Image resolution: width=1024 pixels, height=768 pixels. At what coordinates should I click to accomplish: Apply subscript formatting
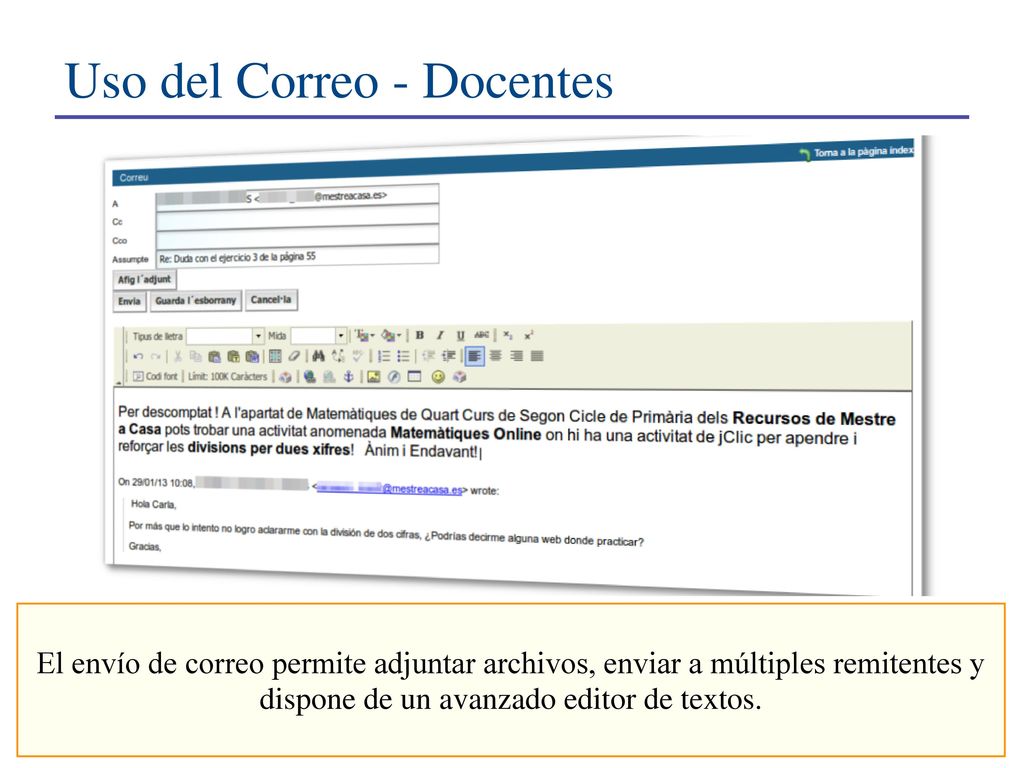(x=508, y=335)
